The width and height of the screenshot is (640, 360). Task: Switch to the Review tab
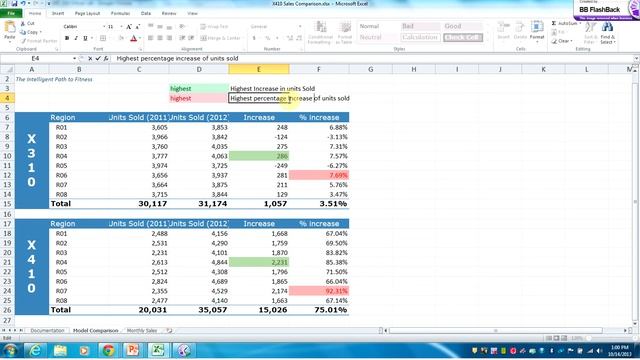[x=169, y=13]
